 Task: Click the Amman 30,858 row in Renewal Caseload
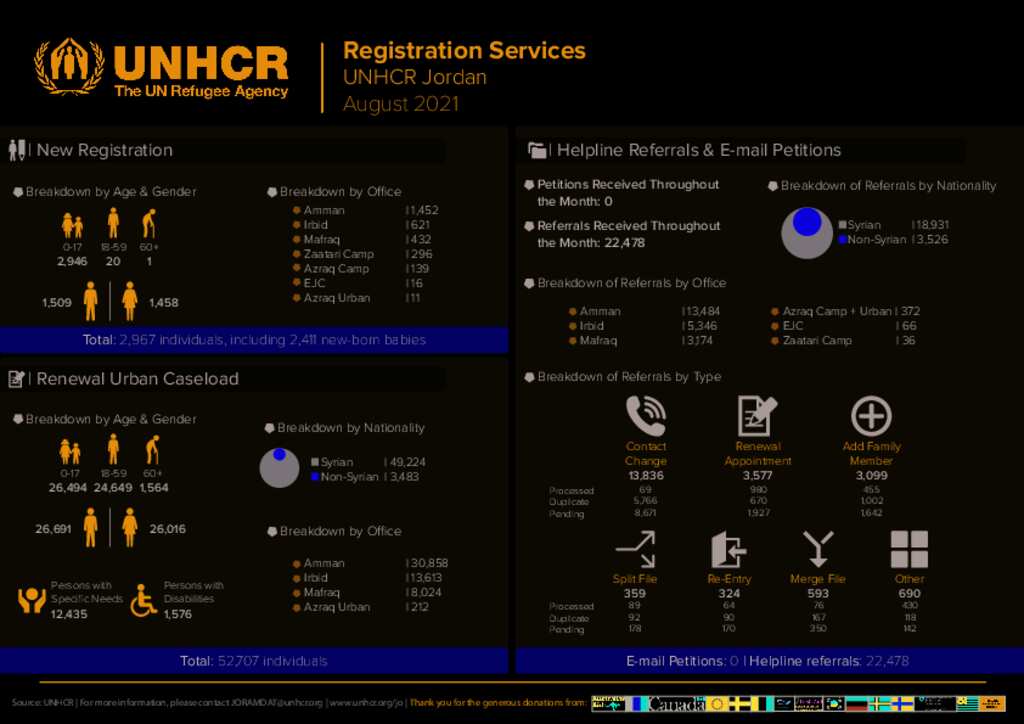[x=370, y=563]
